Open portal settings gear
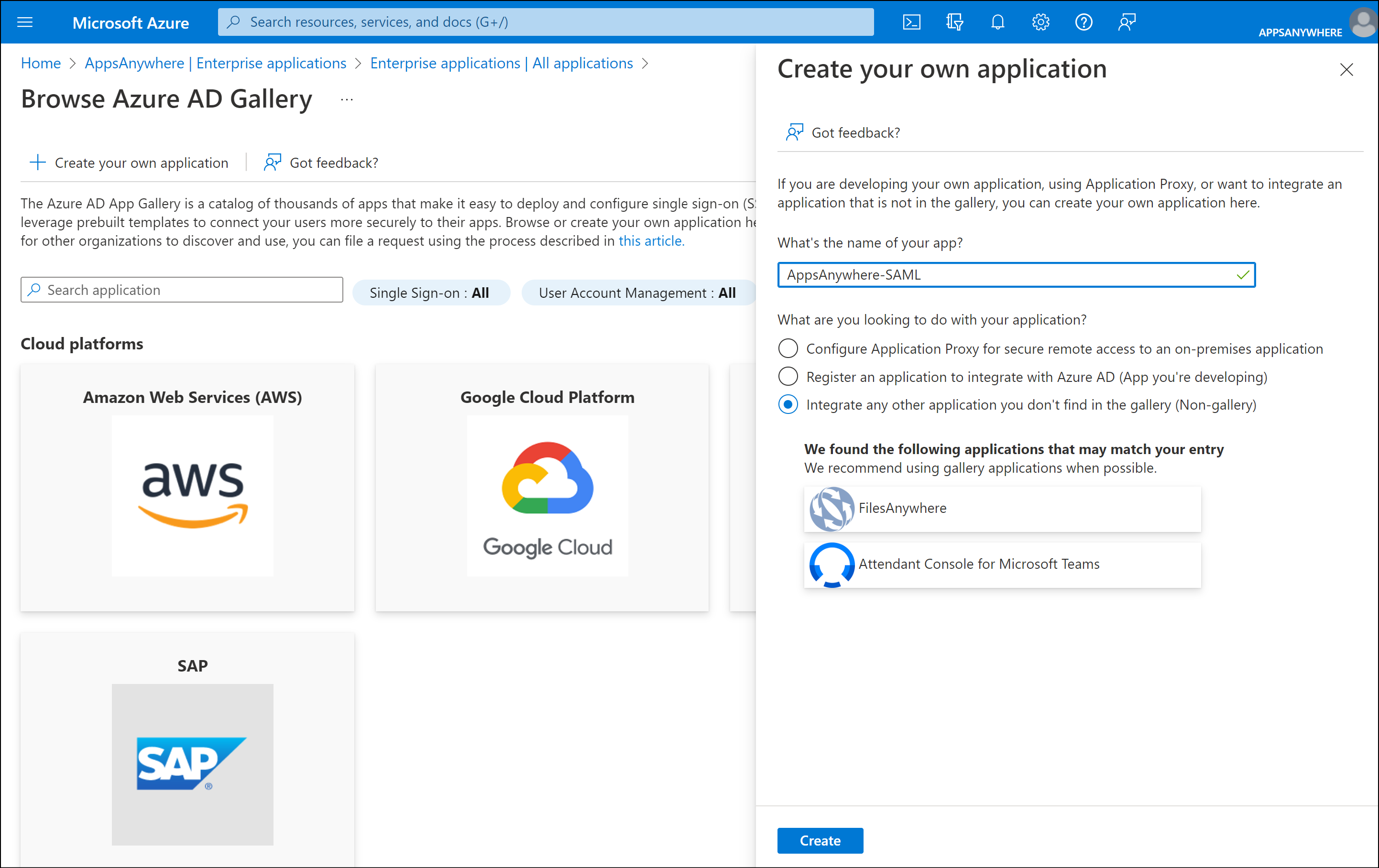This screenshot has width=1379, height=868. [1040, 22]
